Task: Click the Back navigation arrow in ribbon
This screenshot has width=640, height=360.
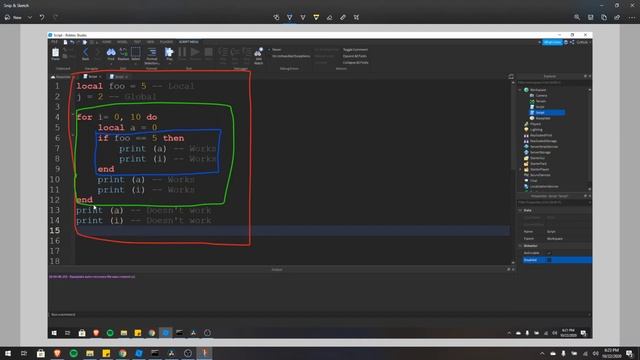Action: [x=85, y=53]
